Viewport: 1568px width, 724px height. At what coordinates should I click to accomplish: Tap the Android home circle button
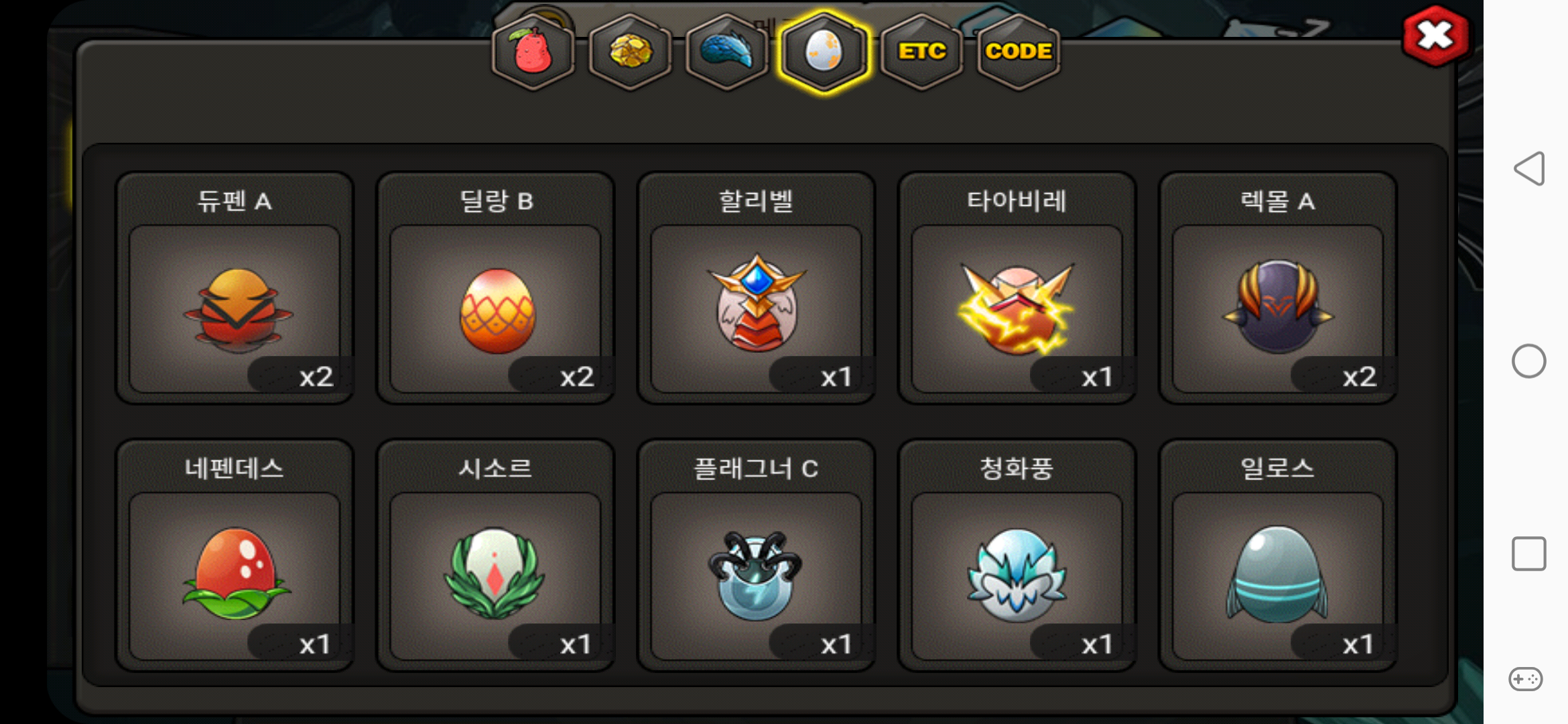[x=1529, y=361]
